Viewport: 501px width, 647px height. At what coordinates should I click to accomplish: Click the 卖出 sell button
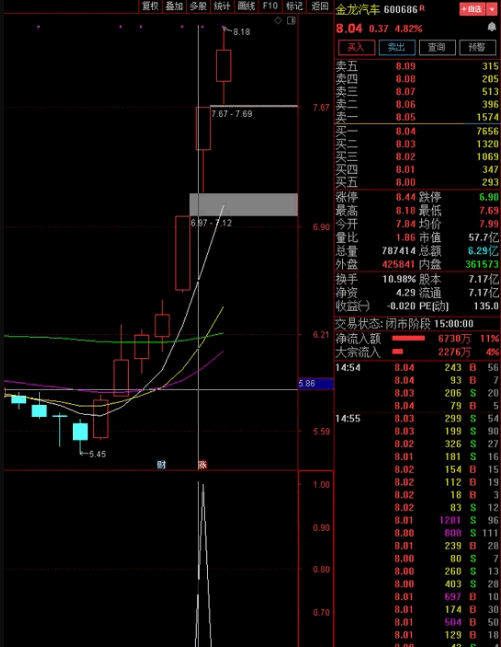click(397, 47)
